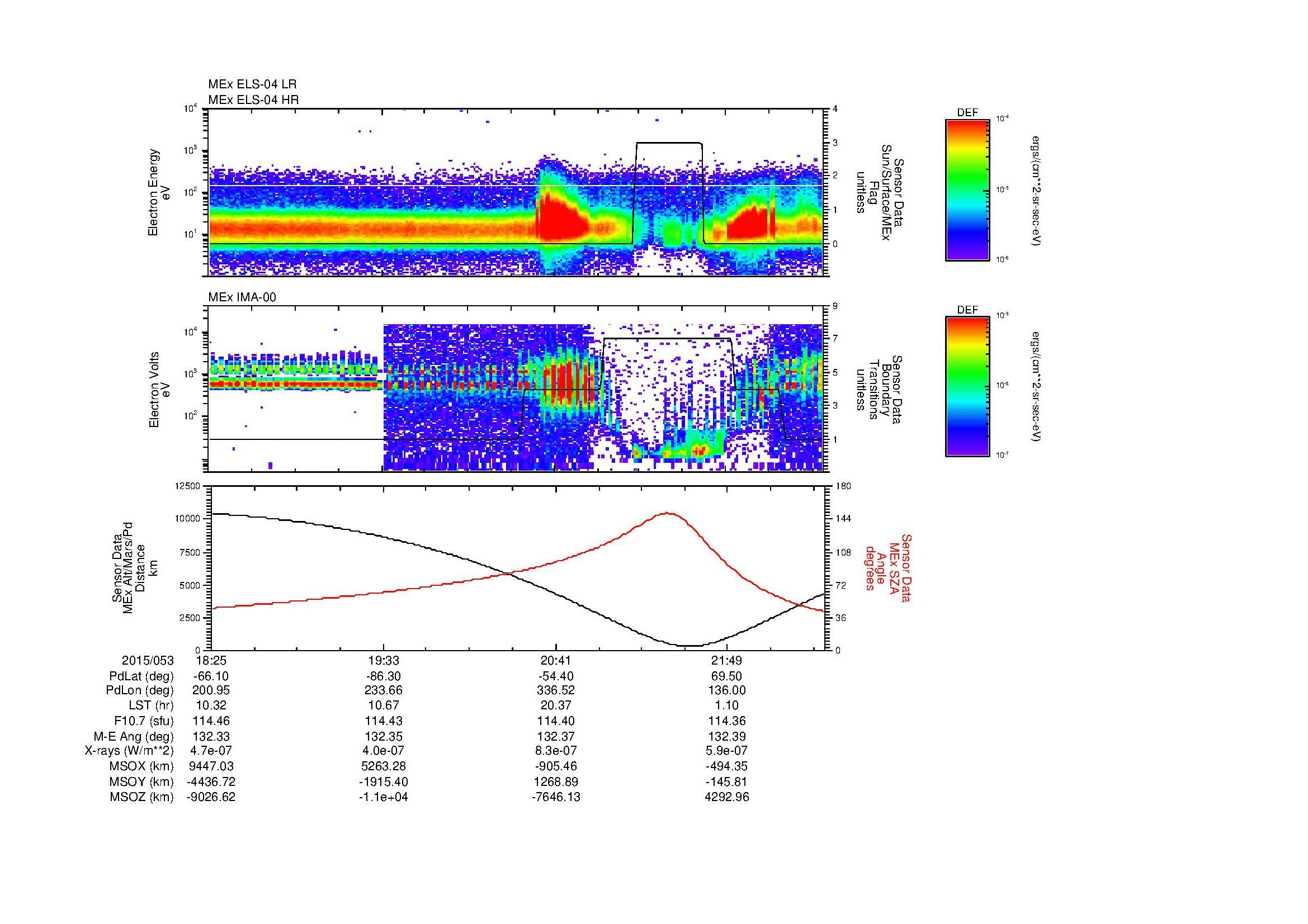
Task: Click the red 'MEx SZA Angle degrees' label
Action: coord(887,568)
